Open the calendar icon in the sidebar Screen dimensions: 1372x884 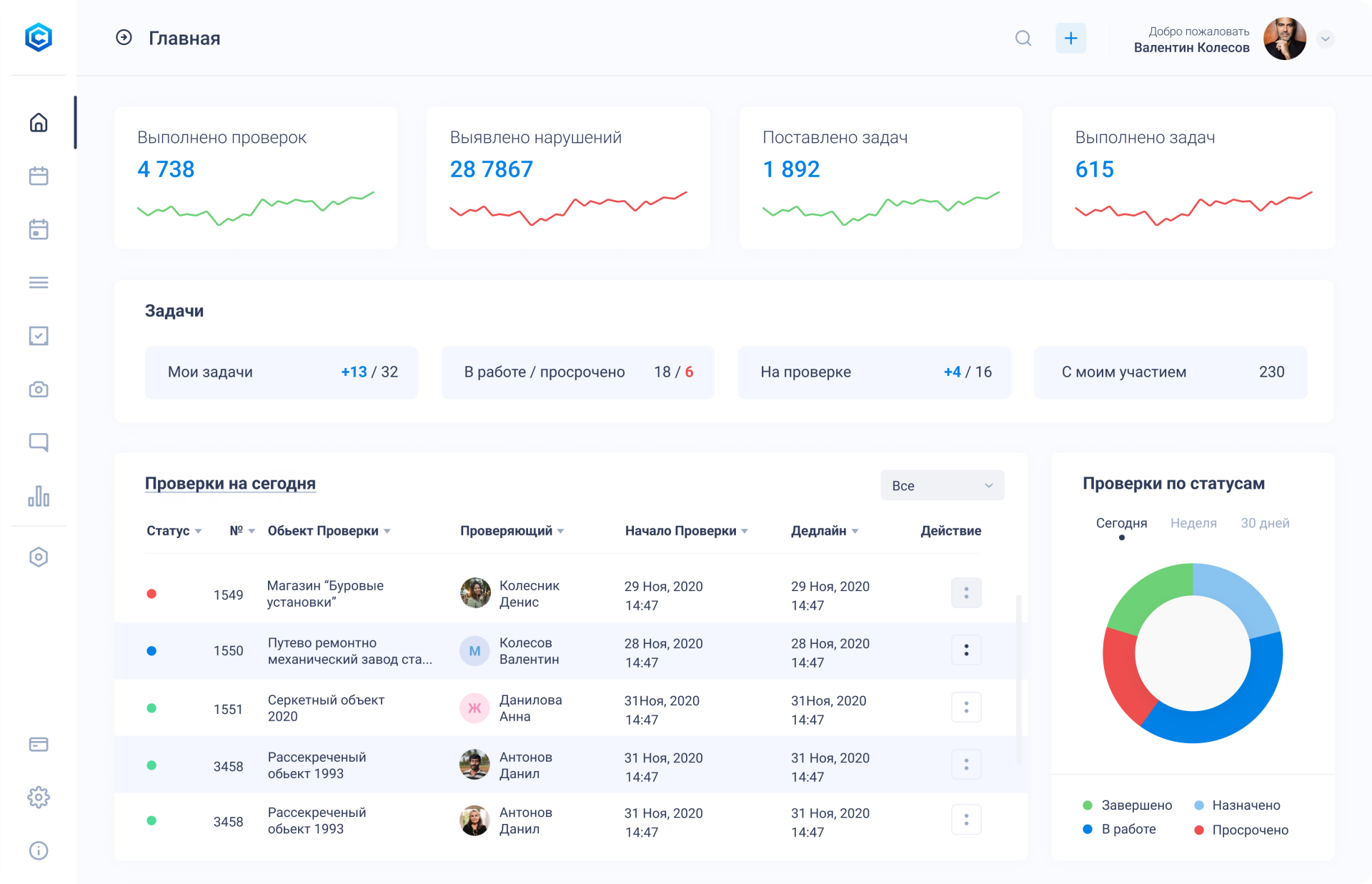click(39, 176)
